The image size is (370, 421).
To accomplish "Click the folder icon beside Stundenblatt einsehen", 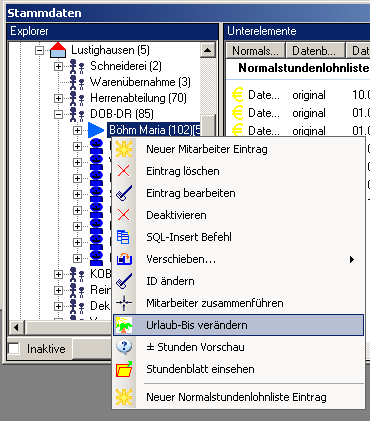I will (x=124, y=369).
